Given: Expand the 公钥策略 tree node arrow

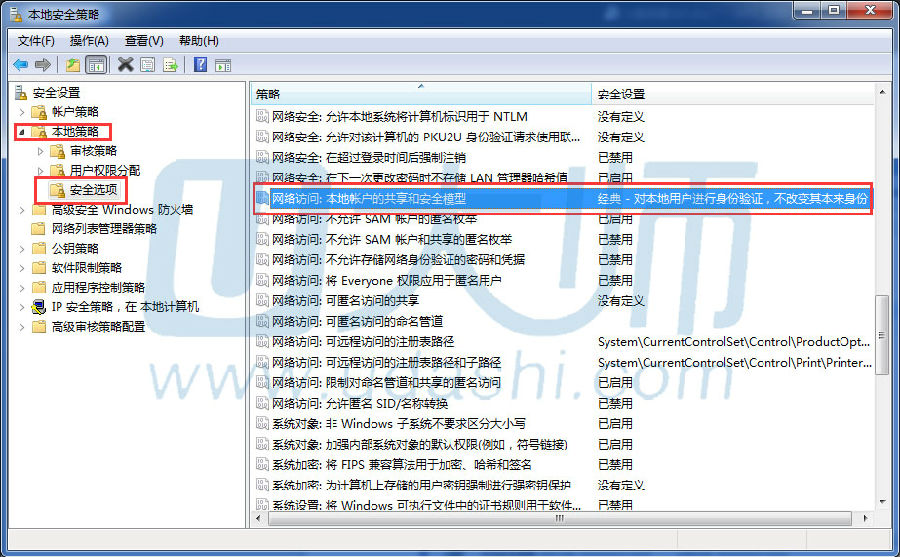Looking at the screenshot, I should point(22,248).
